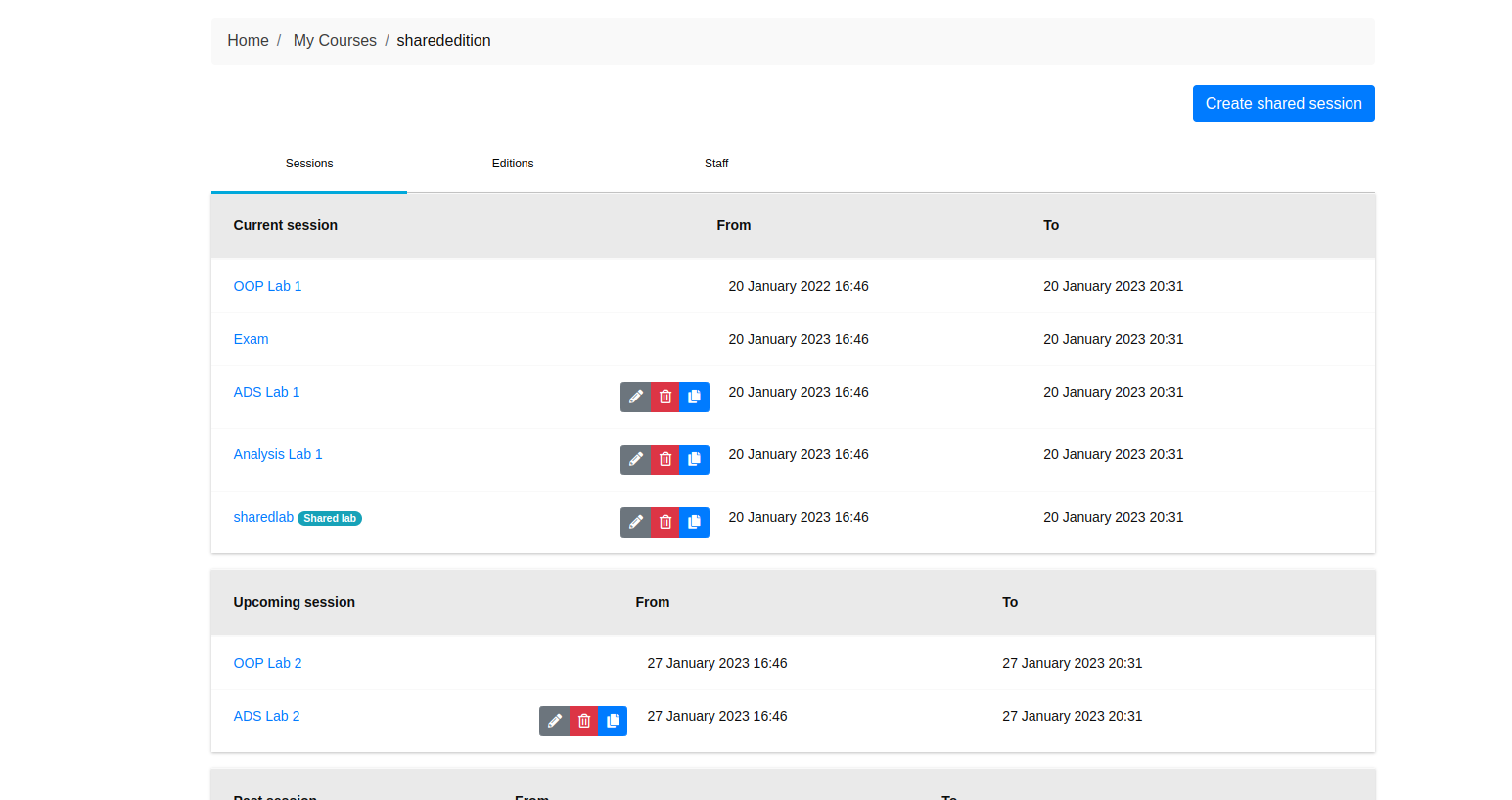Open the Analysis Lab 1 link
The width and height of the screenshot is (1512, 800).
278,454
